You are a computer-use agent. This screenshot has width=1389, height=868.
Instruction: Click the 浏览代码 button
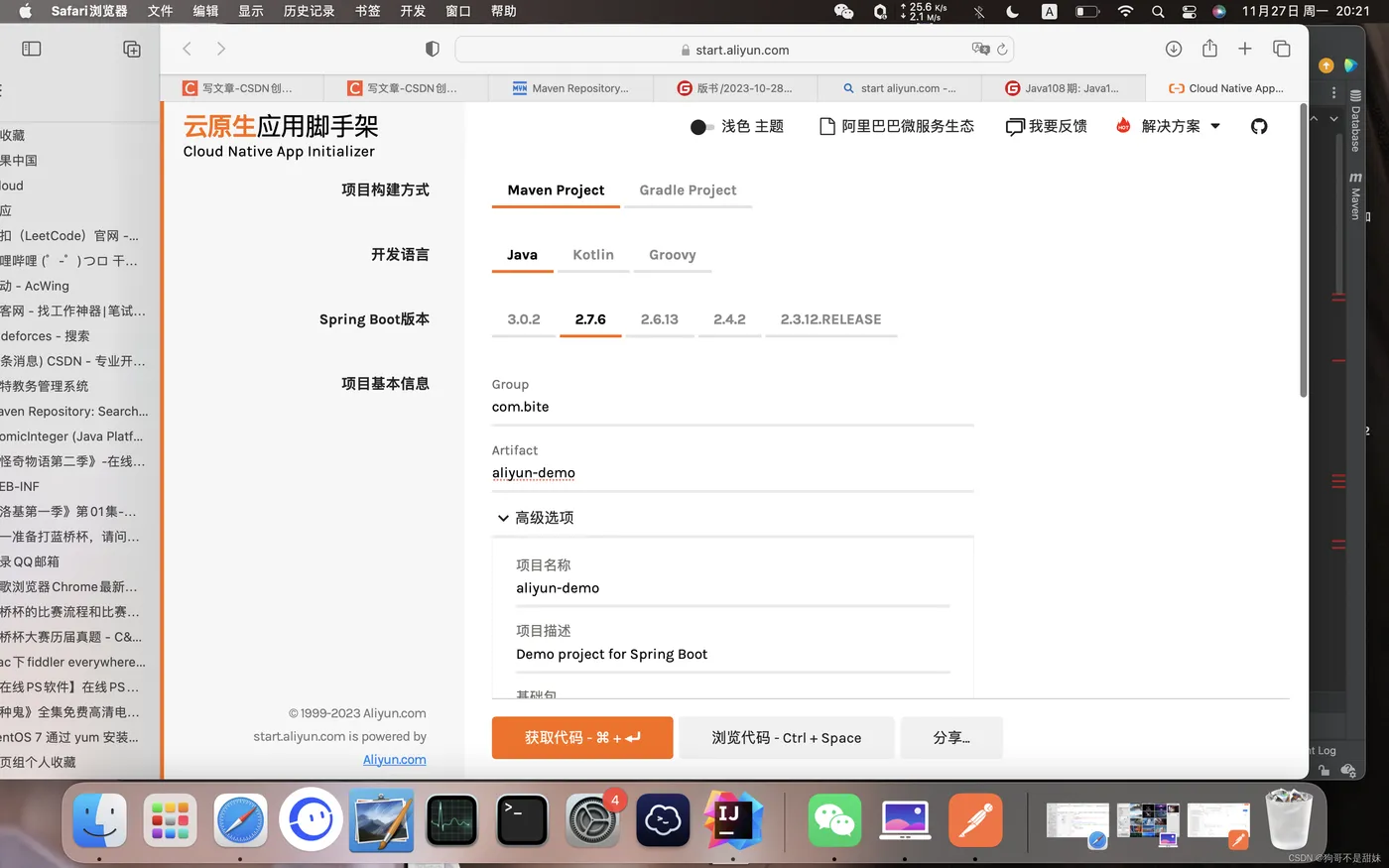pos(787,738)
